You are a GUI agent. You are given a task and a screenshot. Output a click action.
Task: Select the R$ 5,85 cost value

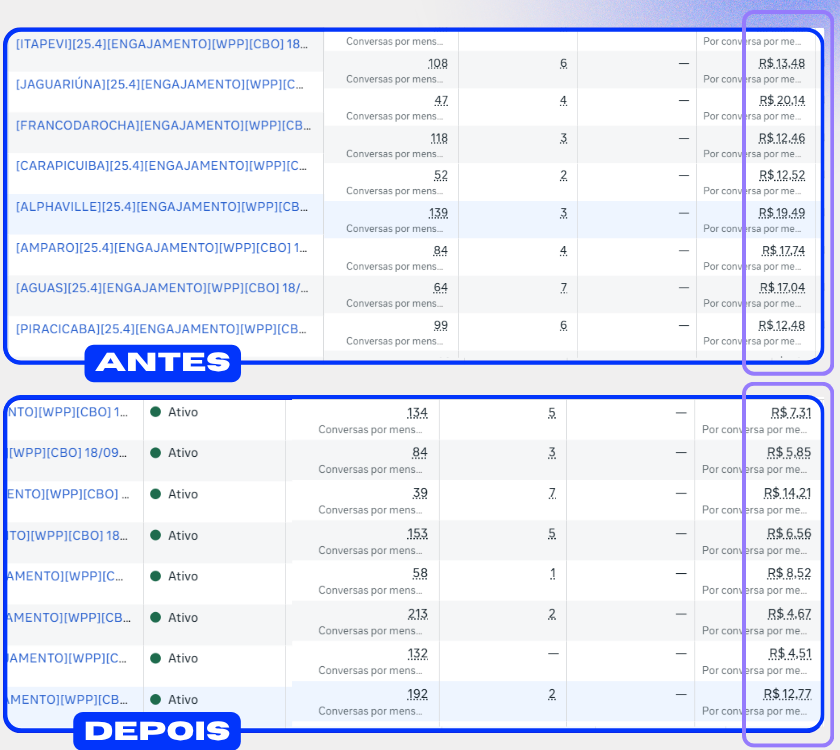point(789,453)
